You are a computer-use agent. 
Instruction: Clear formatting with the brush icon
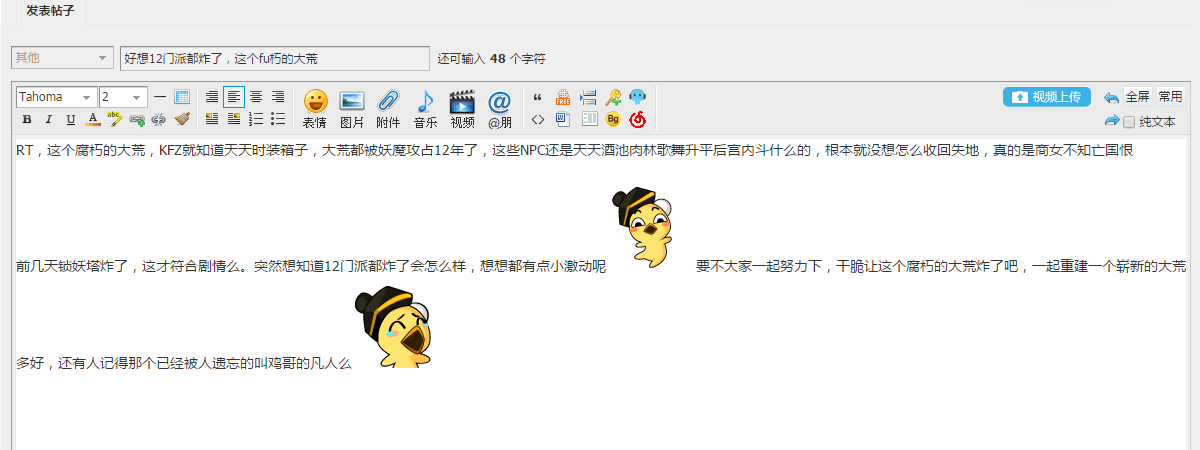[181, 119]
